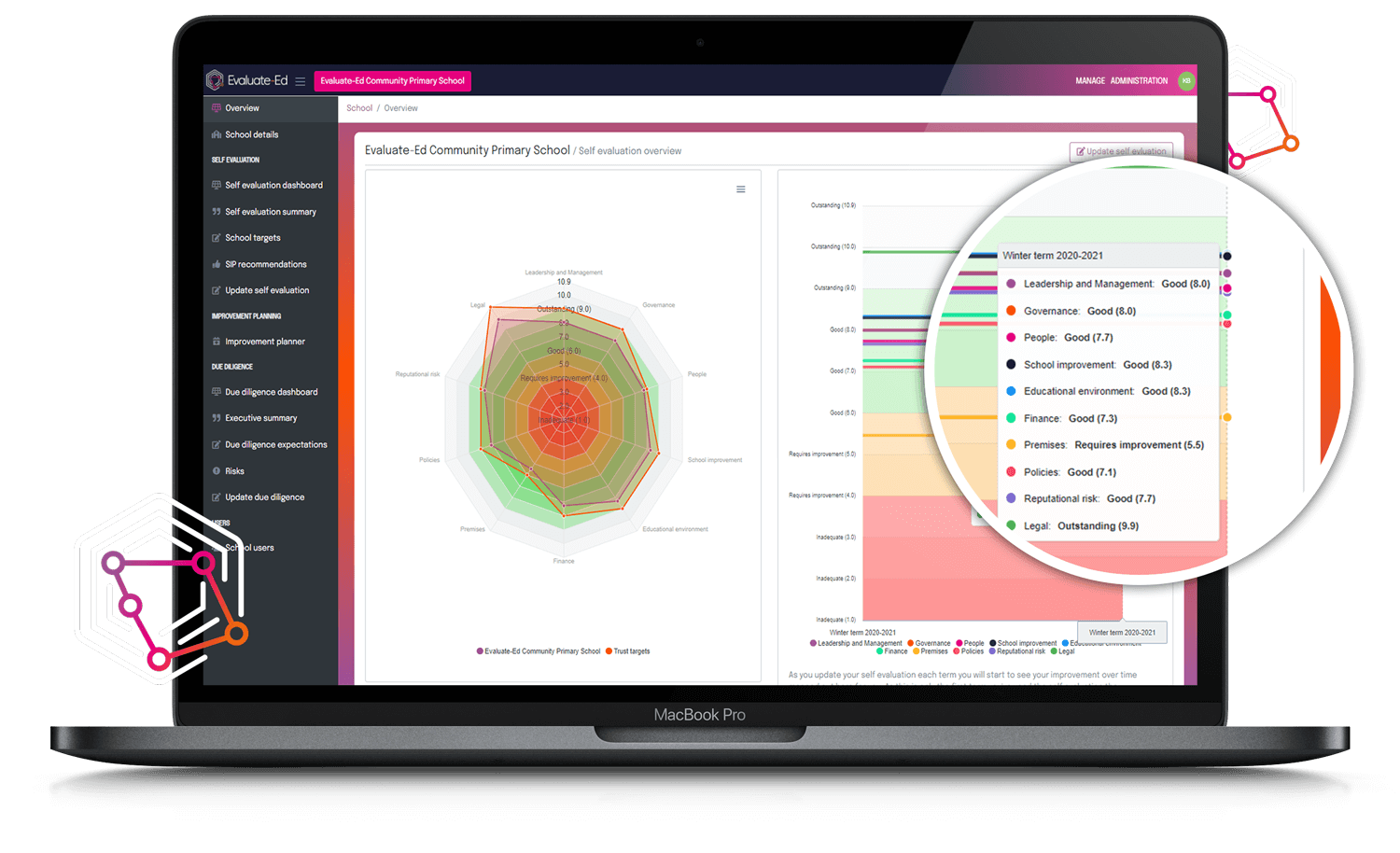Click the Educational environment radar axis label

pos(675,529)
